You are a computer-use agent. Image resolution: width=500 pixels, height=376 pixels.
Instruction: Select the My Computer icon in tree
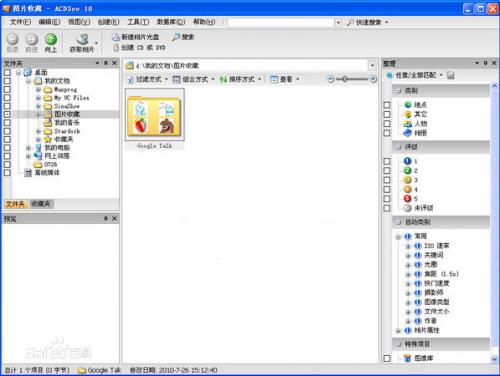(38, 147)
